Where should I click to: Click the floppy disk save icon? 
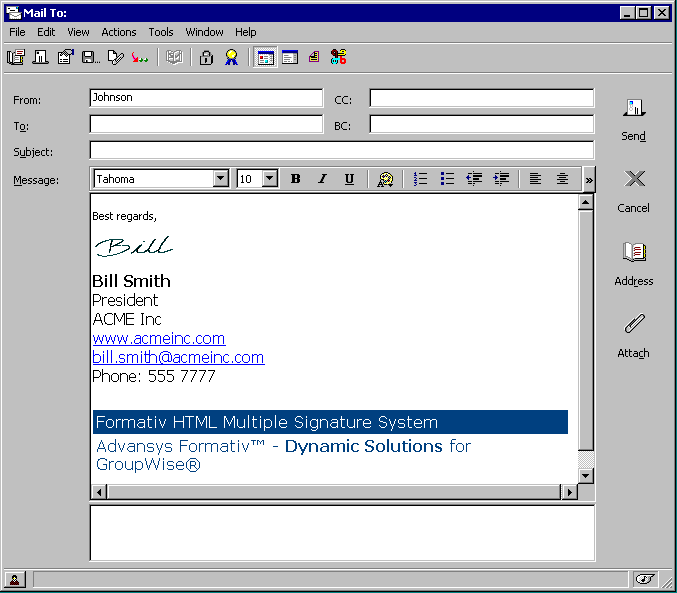pos(91,57)
